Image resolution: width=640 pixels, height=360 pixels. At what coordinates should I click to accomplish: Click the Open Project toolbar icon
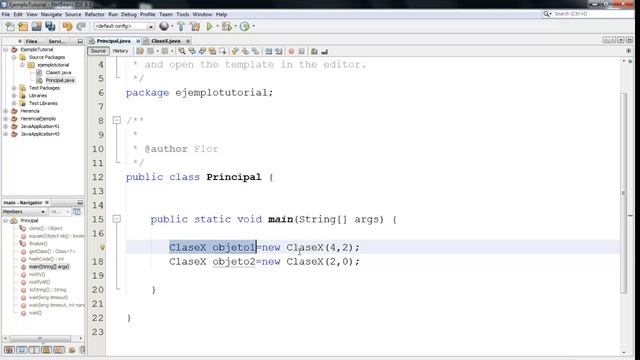click(36, 27)
